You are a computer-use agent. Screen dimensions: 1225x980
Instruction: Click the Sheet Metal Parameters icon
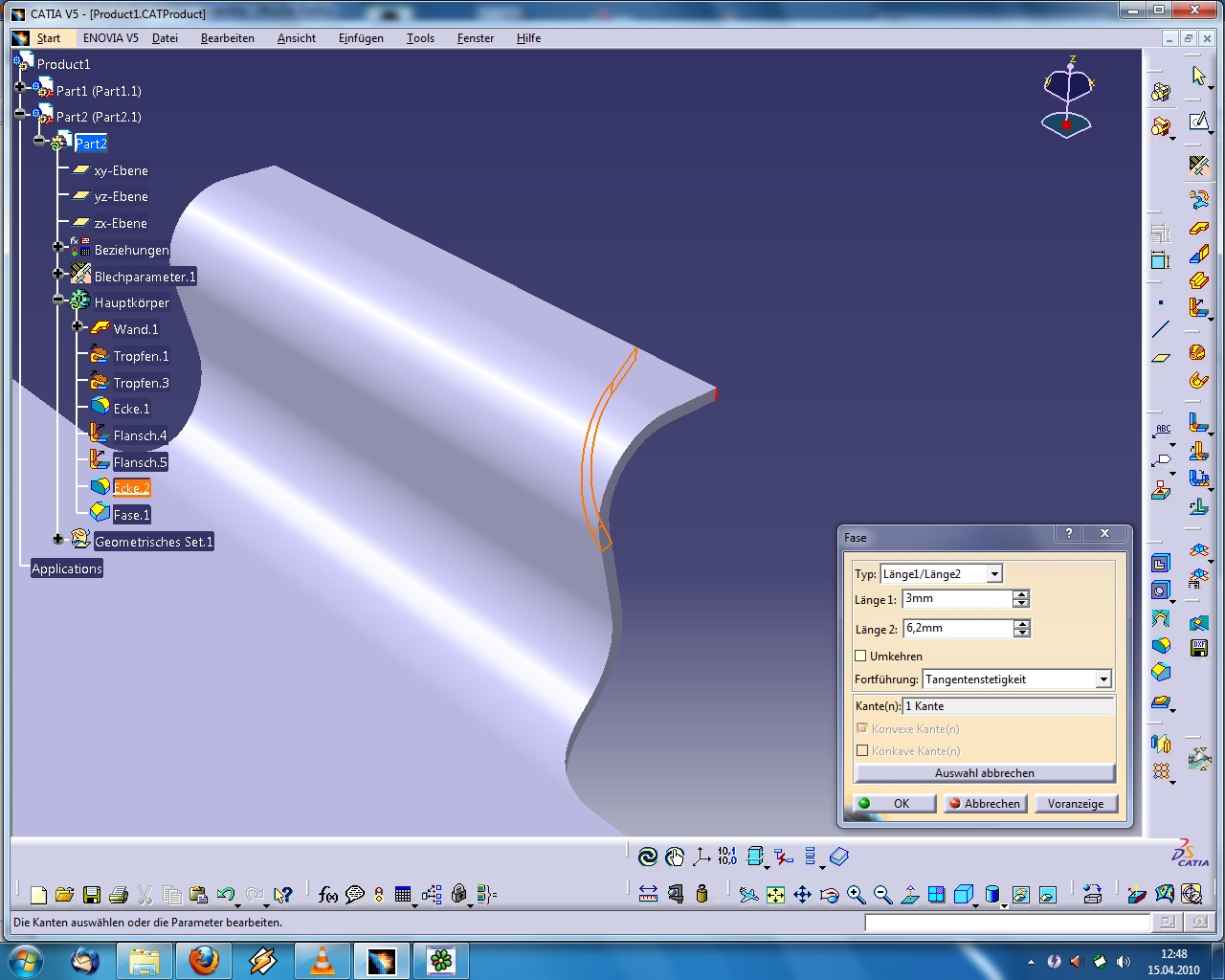pos(1198,166)
